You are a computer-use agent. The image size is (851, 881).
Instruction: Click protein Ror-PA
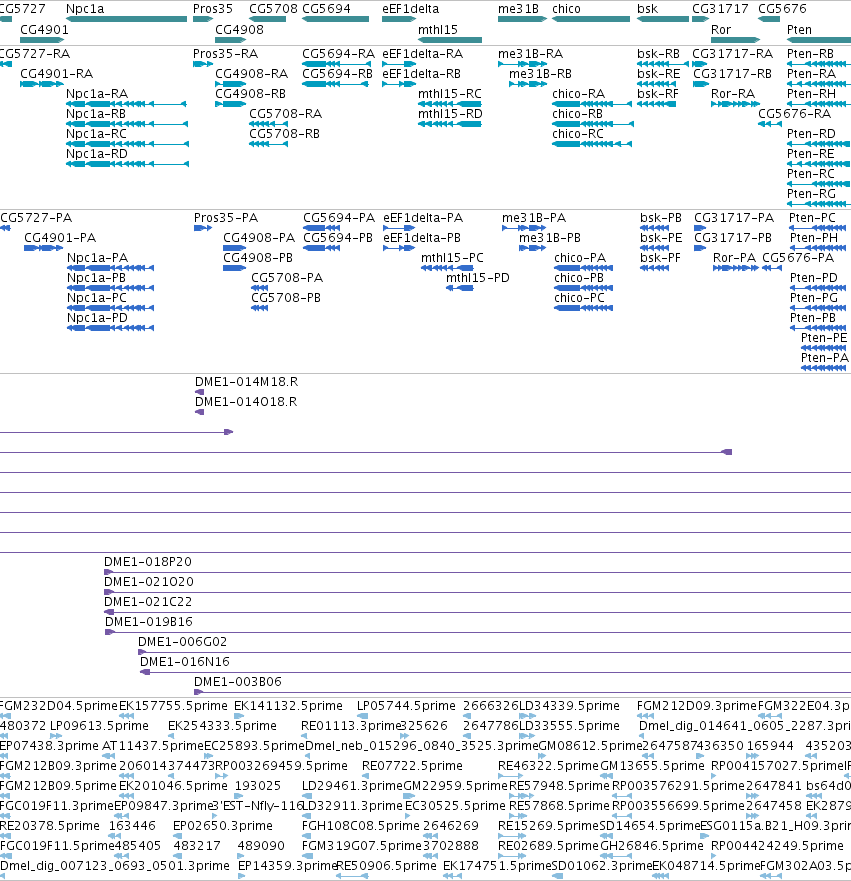(734, 258)
